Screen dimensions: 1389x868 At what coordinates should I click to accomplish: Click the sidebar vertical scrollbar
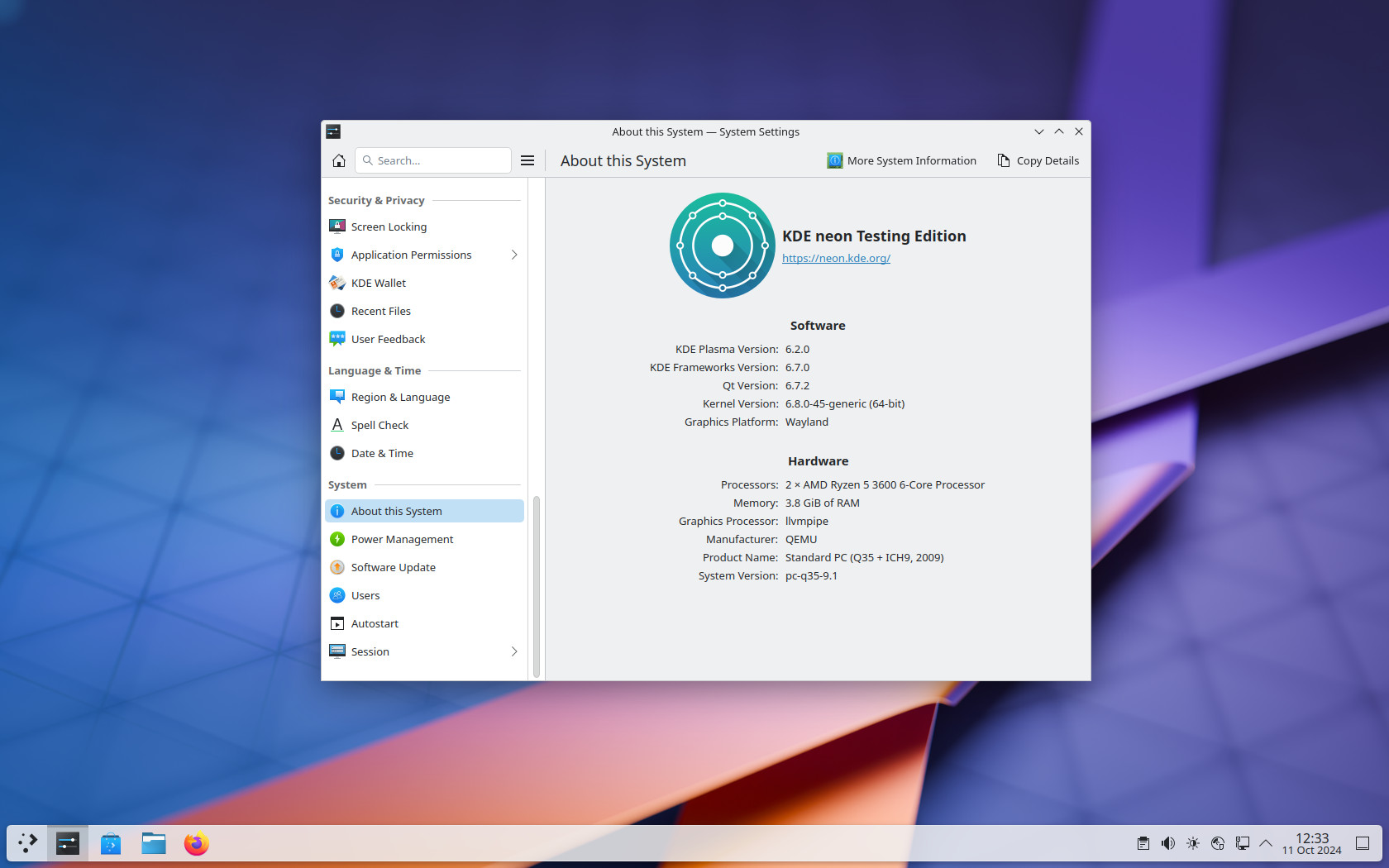[537, 587]
